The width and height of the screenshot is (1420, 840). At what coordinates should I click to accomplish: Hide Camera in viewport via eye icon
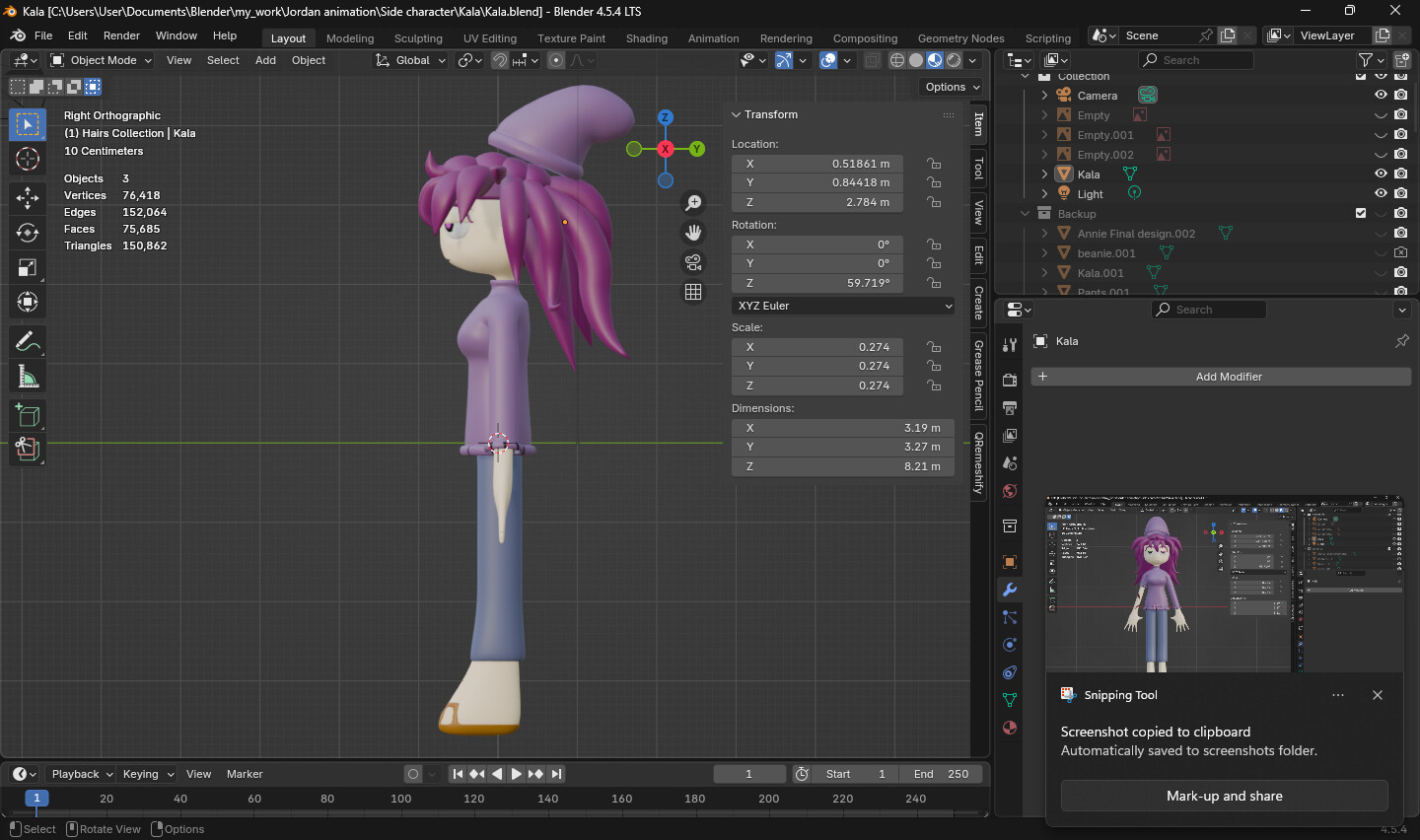coord(1381,95)
